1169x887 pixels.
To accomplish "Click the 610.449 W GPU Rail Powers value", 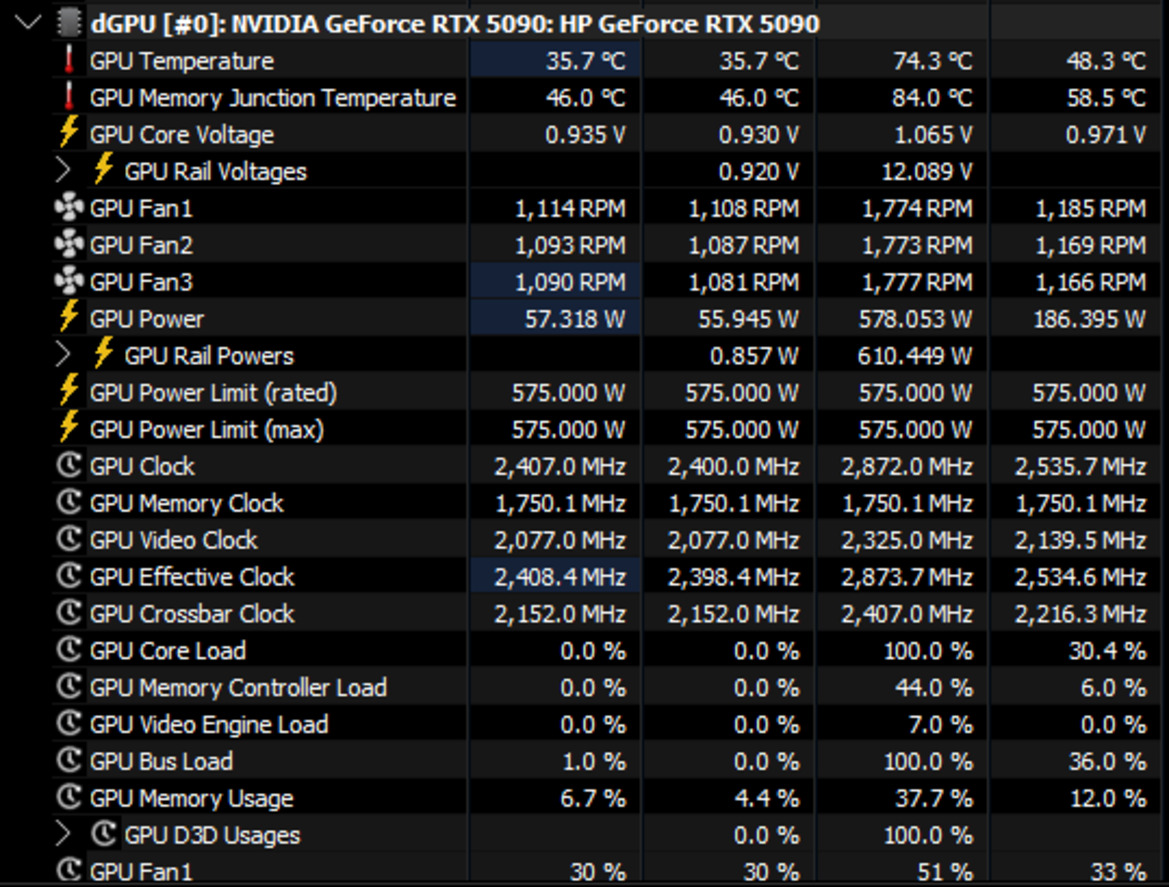I will tap(915, 356).
